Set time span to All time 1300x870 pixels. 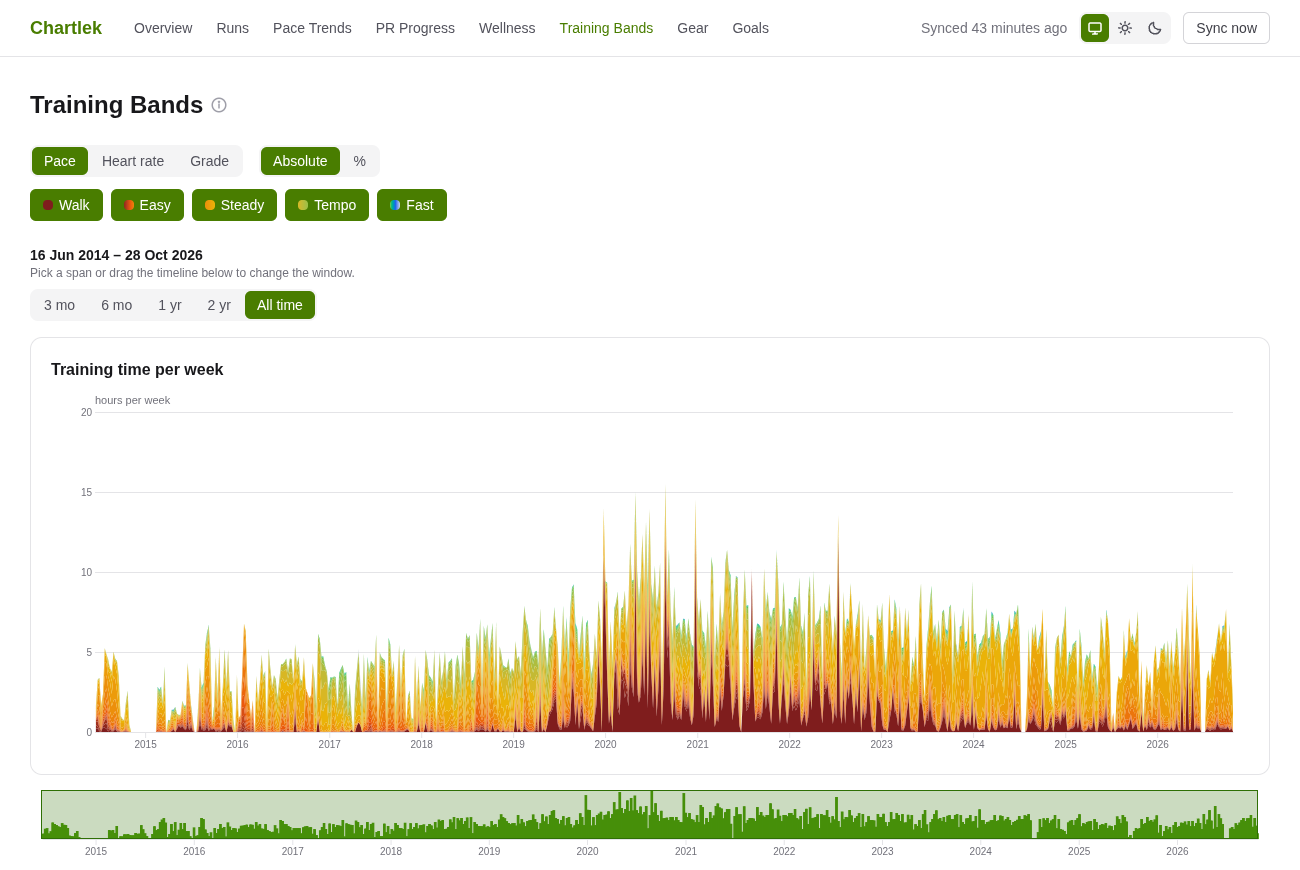click(x=280, y=305)
